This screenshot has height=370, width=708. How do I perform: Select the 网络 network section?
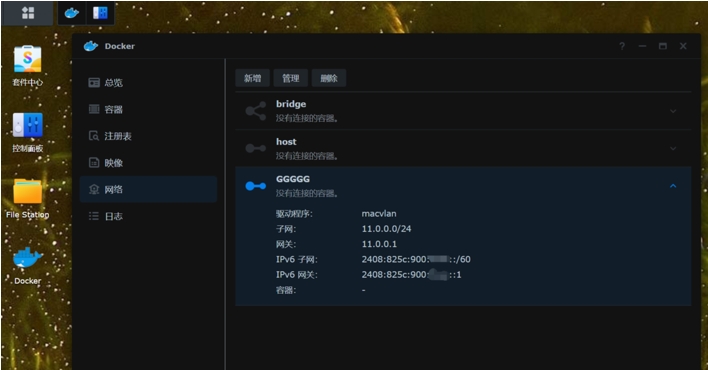tap(148, 189)
